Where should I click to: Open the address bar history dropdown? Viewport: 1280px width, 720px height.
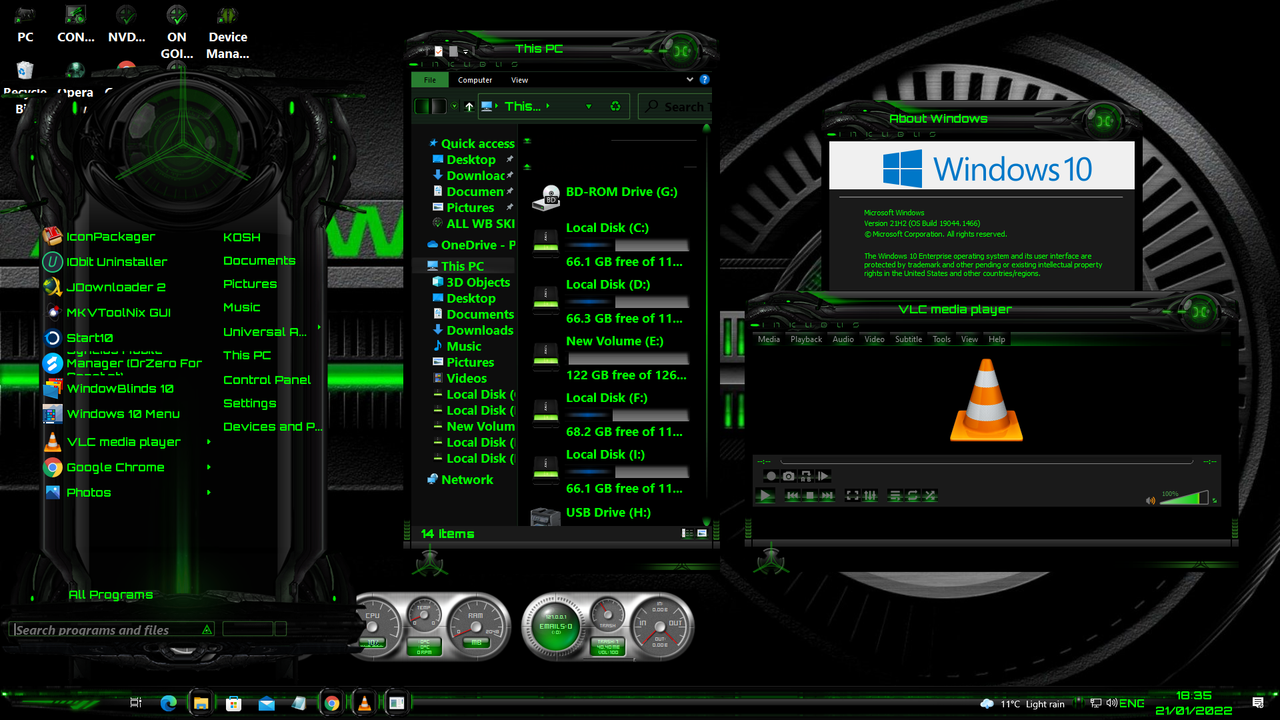[x=589, y=106]
